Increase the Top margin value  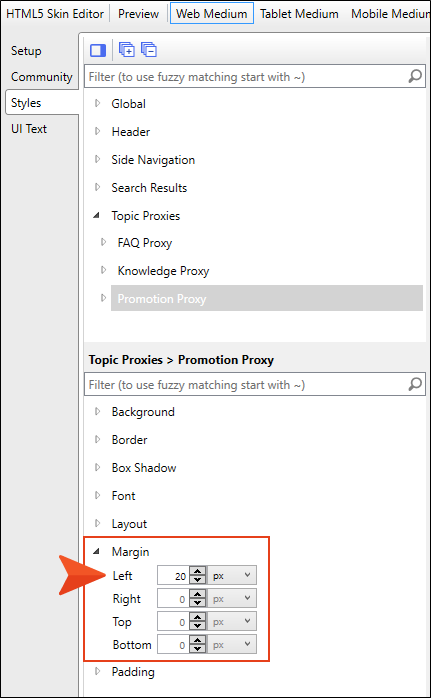click(198, 618)
